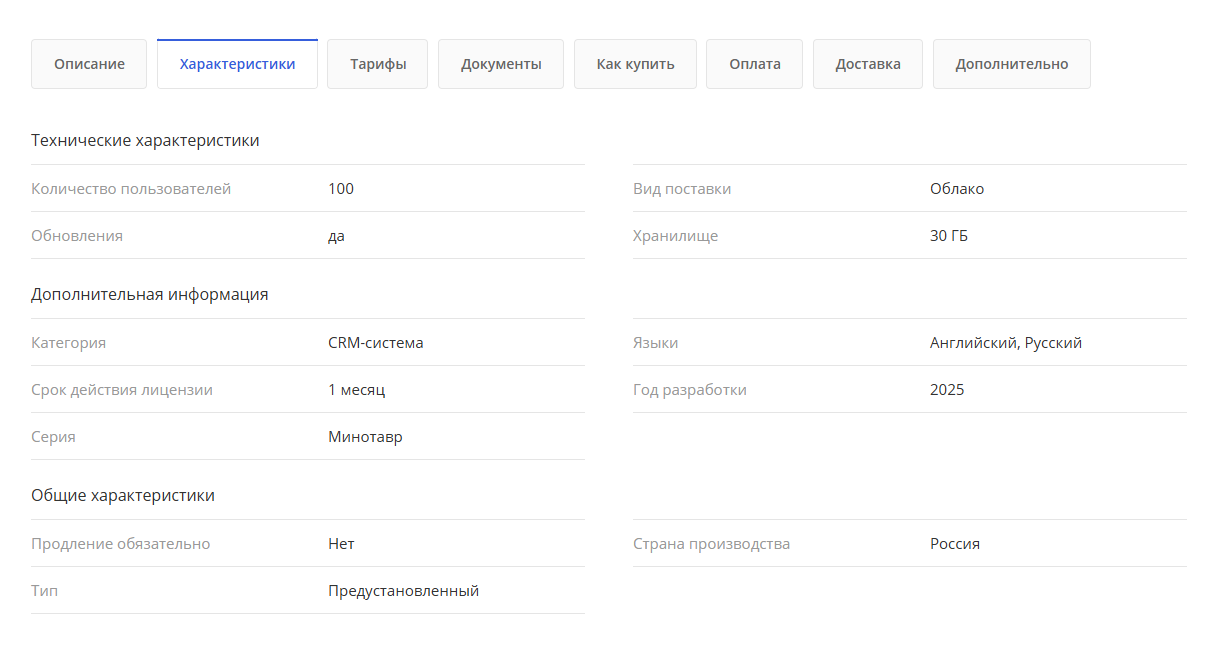Click the Минотавр series value
Image resolution: width=1208 pixels, height=646 pixels.
(x=365, y=437)
